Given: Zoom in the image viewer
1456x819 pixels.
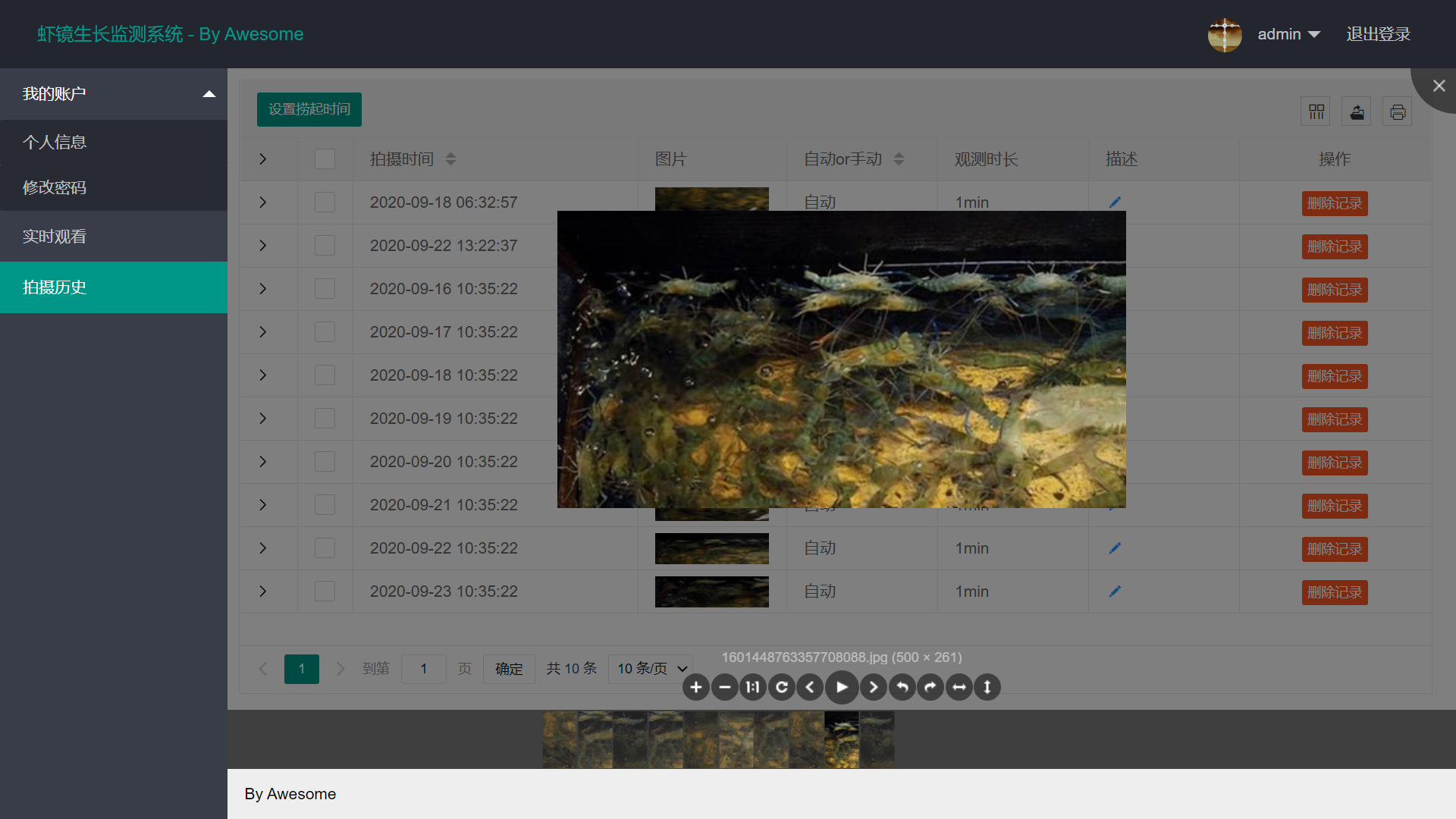Looking at the screenshot, I should click(695, 687).
